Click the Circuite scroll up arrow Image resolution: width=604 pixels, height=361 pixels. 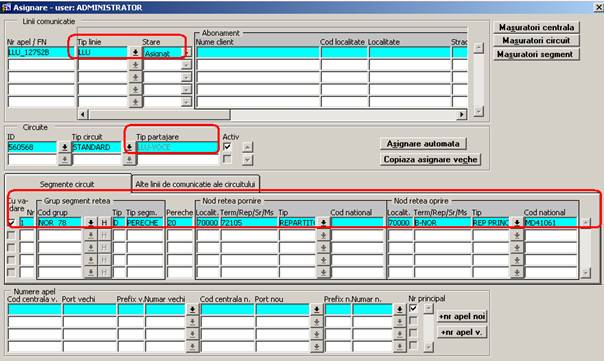[x=248, y=147]
